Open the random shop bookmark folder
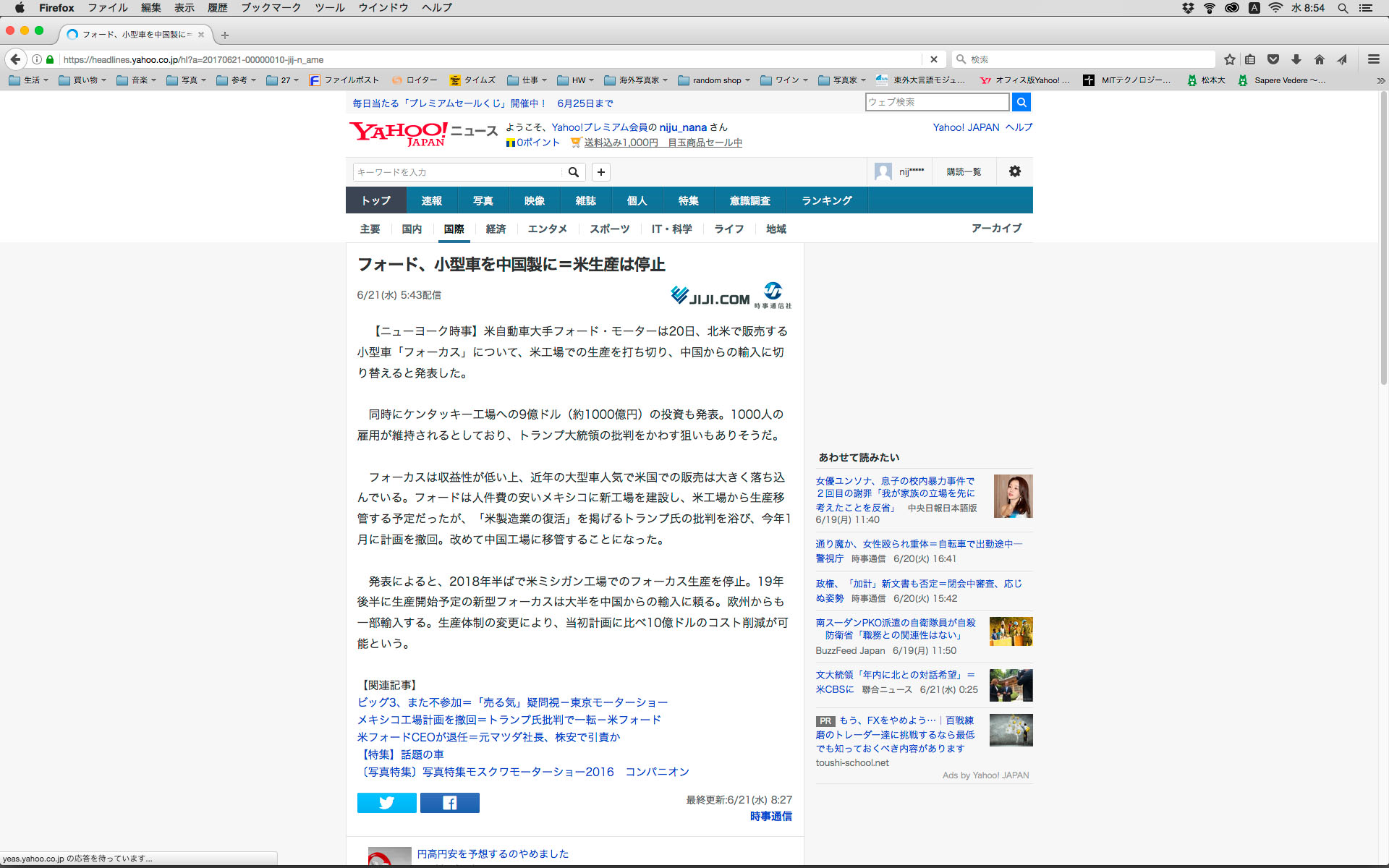This screenshot has height=868, width=1389. [x=714, y=80]
